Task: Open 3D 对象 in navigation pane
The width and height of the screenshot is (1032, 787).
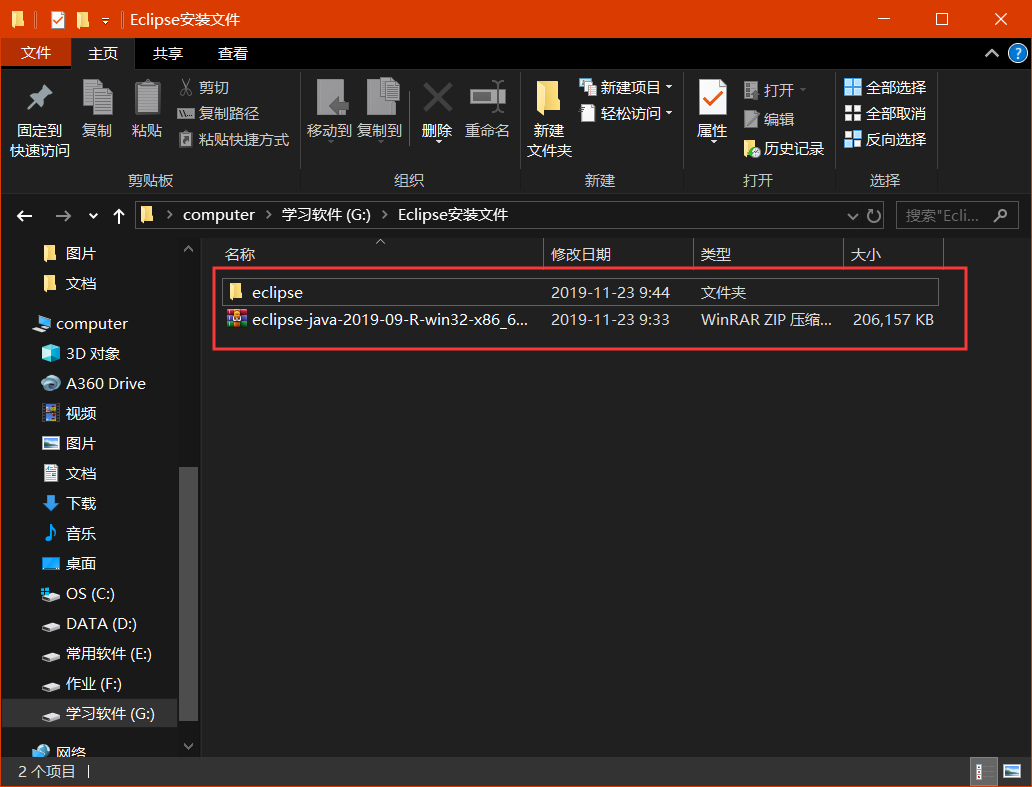Action: 81,354
